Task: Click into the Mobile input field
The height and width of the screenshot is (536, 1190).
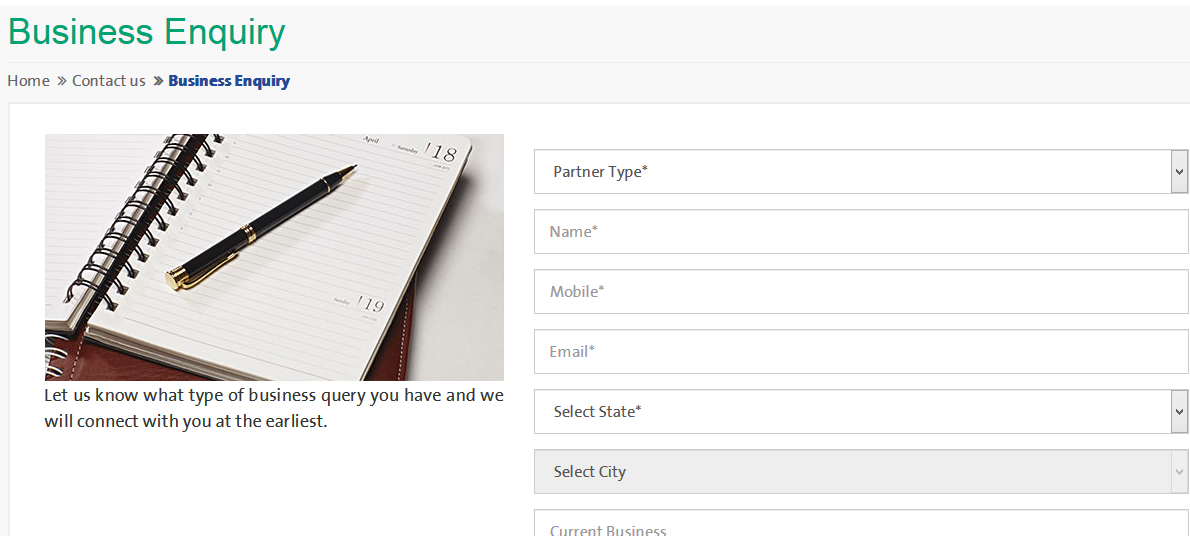Action: pyautogui.click(x=861, y=292)
